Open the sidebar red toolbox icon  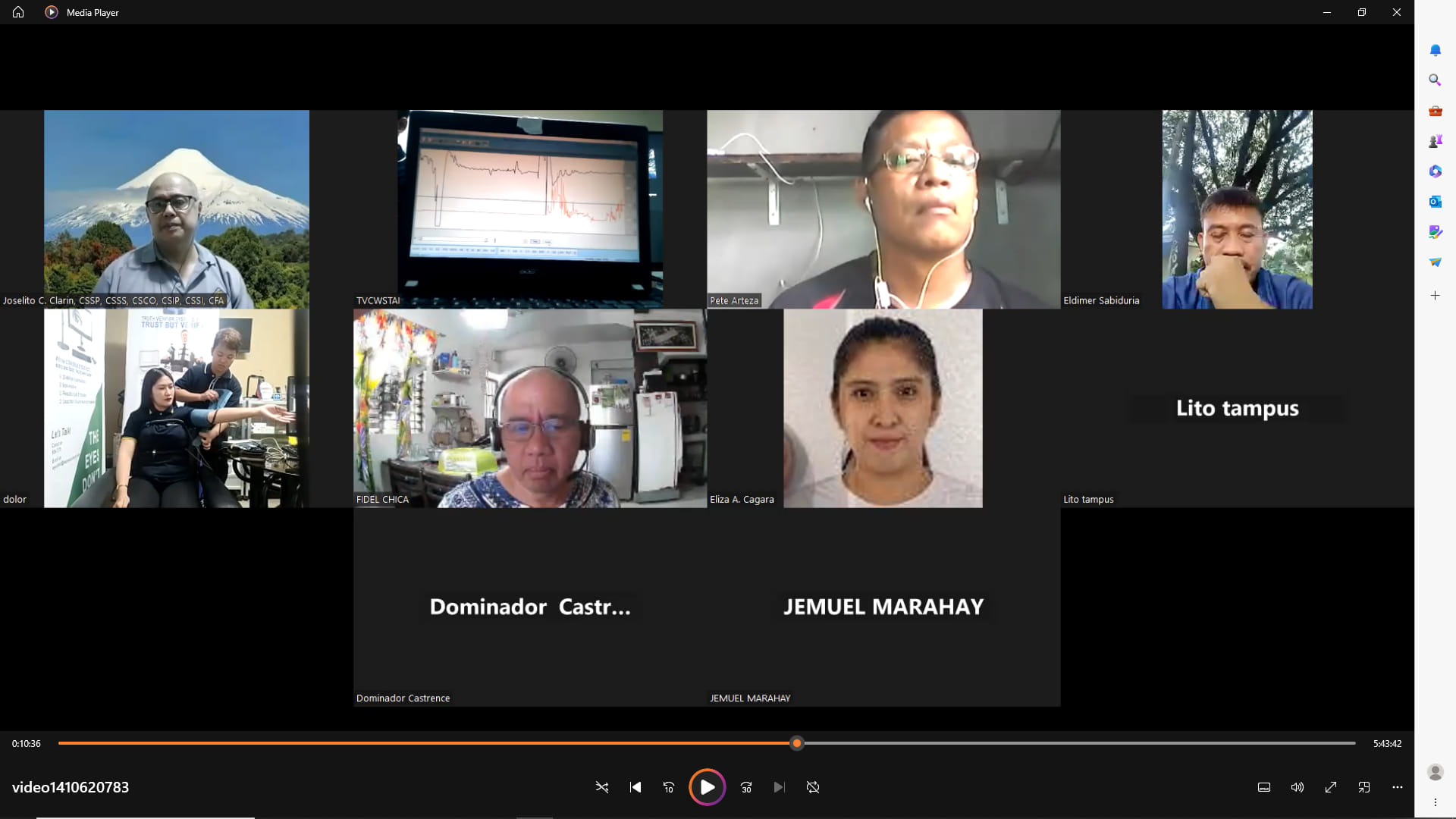[1435, 111]
